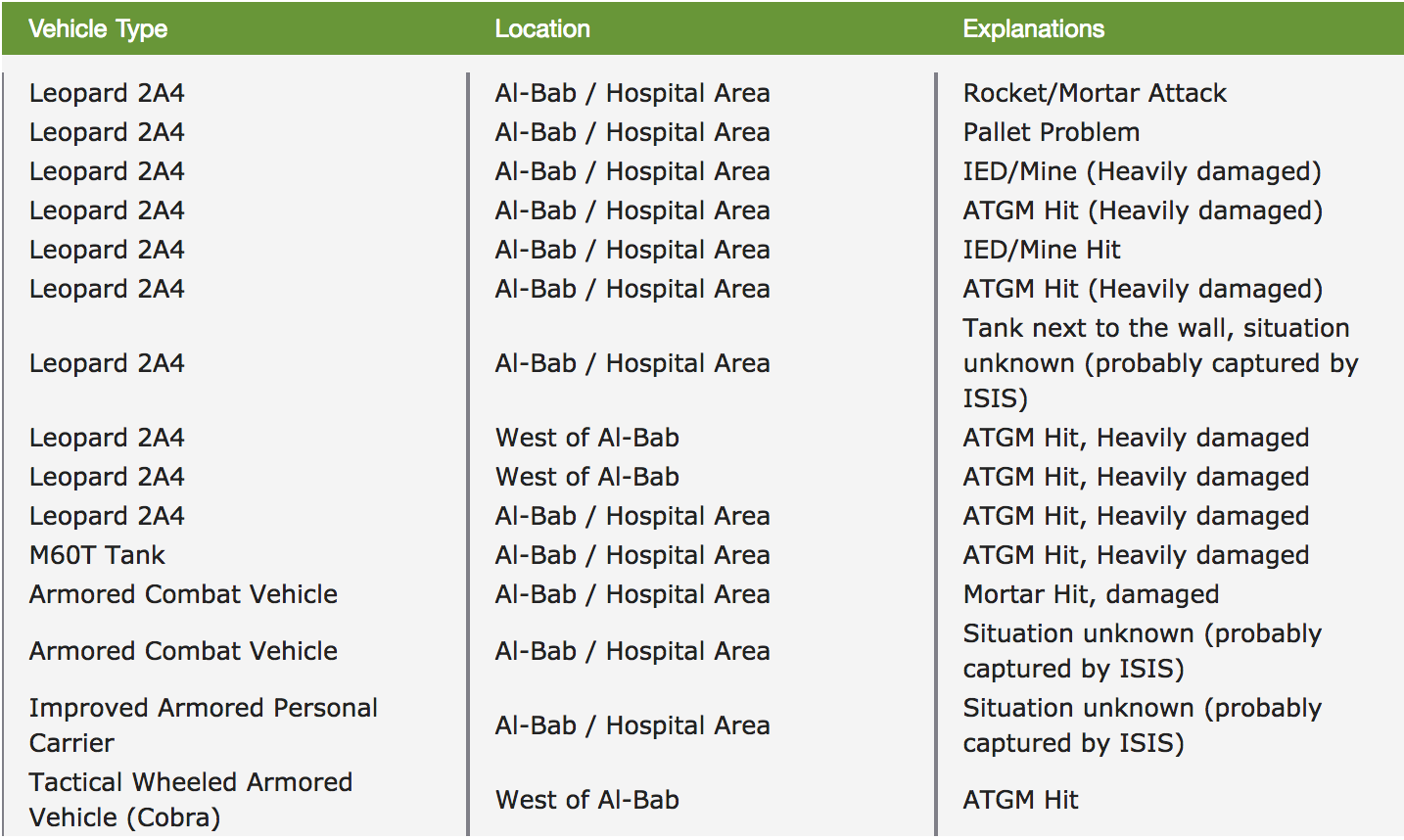The width and height of the screenshot is (1404, 840).
Task: Click the Pallet Problem explanation cell
Action: coord(1051,132)
